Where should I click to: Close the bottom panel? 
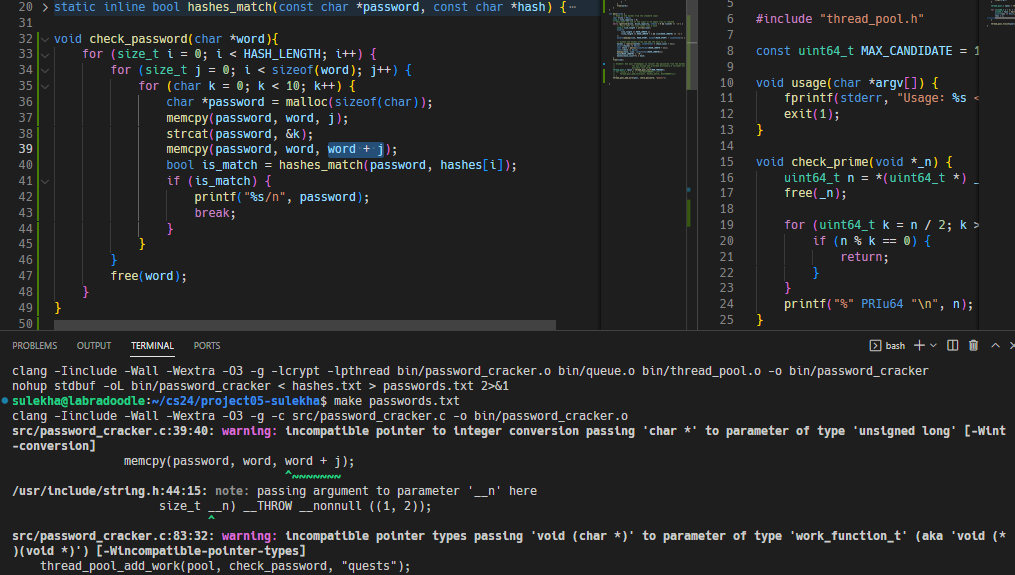(1014, 345)
